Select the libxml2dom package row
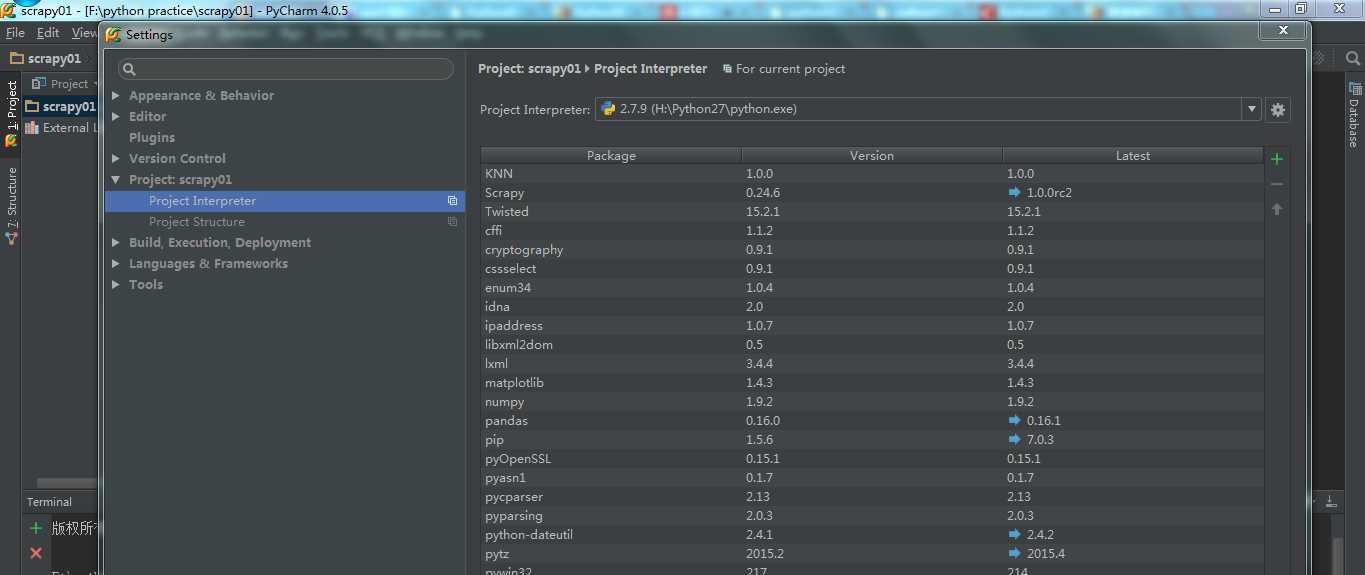 tap(872, 344)
